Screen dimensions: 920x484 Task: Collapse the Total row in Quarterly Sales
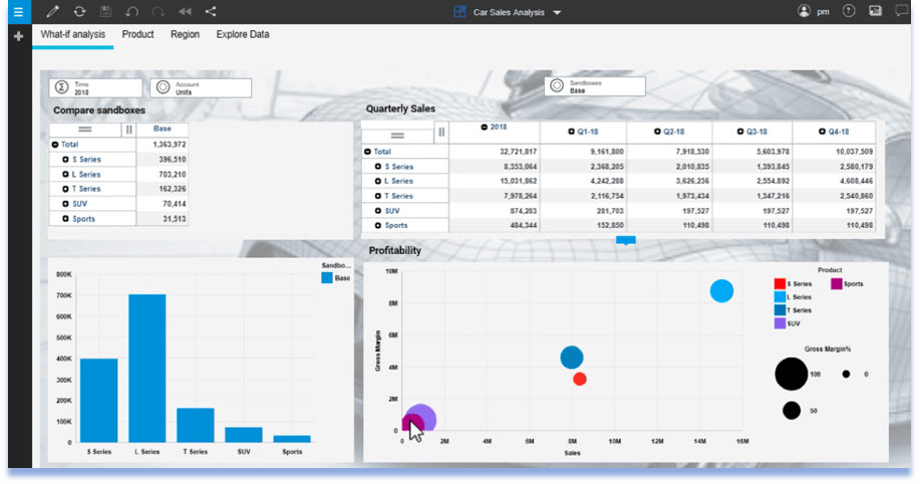click(x=369, y=152)
